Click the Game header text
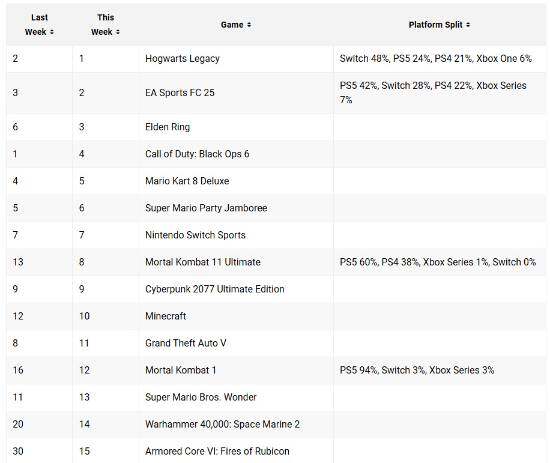Viewport: 550px width, 463px height. click(x=232, y=25)
